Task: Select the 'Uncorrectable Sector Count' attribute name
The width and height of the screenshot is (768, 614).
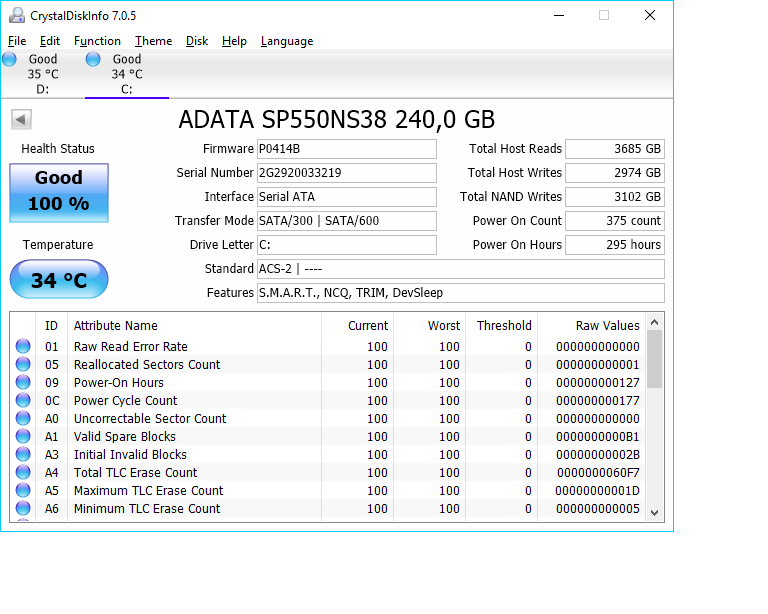Action: click(x=150, y=419)
